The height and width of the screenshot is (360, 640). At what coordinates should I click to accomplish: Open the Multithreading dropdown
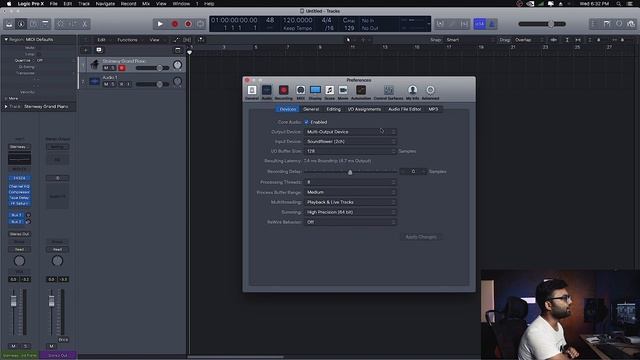(x=350, y=202)
